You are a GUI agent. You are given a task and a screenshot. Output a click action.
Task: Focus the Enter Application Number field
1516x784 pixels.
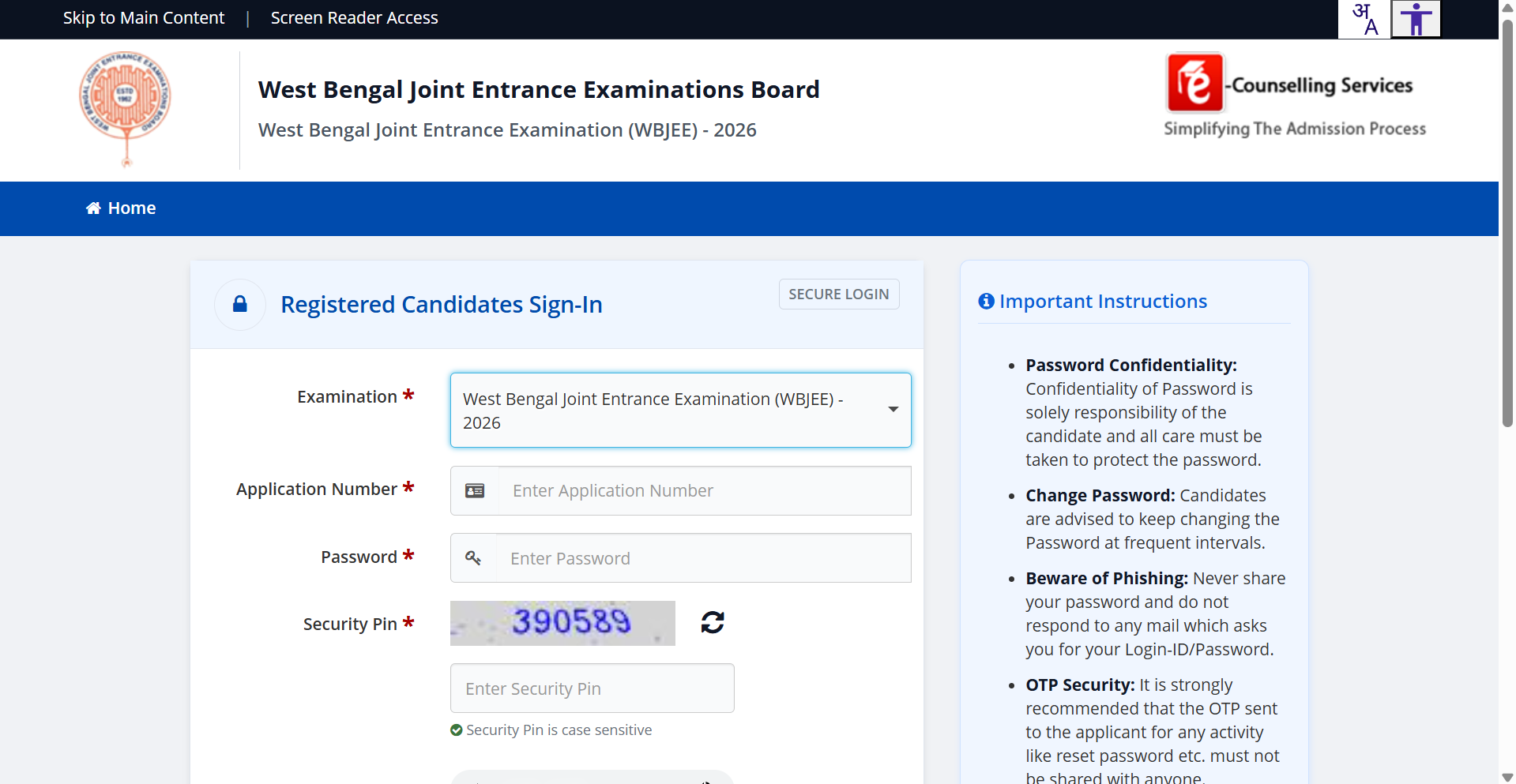(703, 491)
